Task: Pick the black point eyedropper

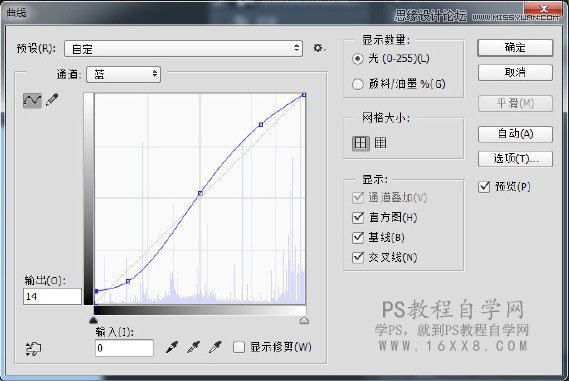Action: tap(172, 347)
